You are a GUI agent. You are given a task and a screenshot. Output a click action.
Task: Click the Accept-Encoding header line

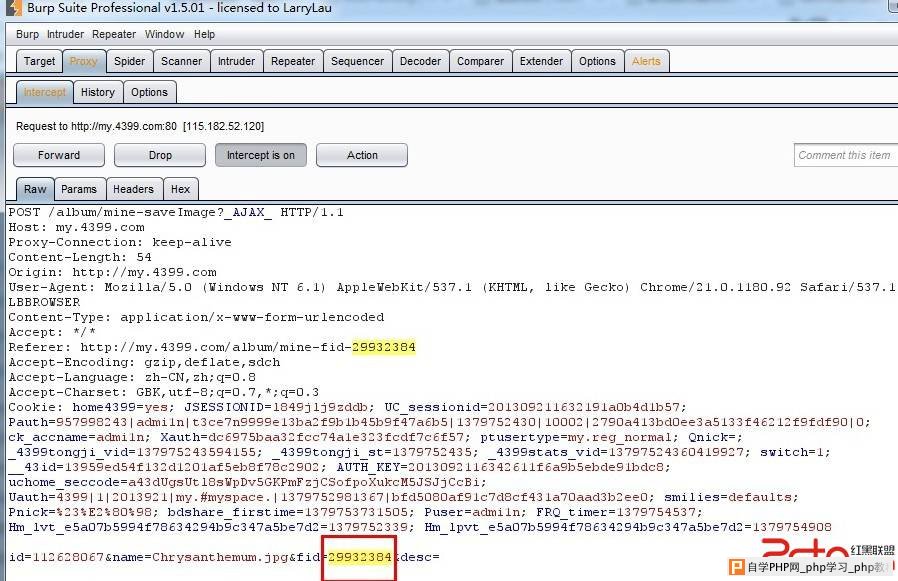[x=144, y=362]
